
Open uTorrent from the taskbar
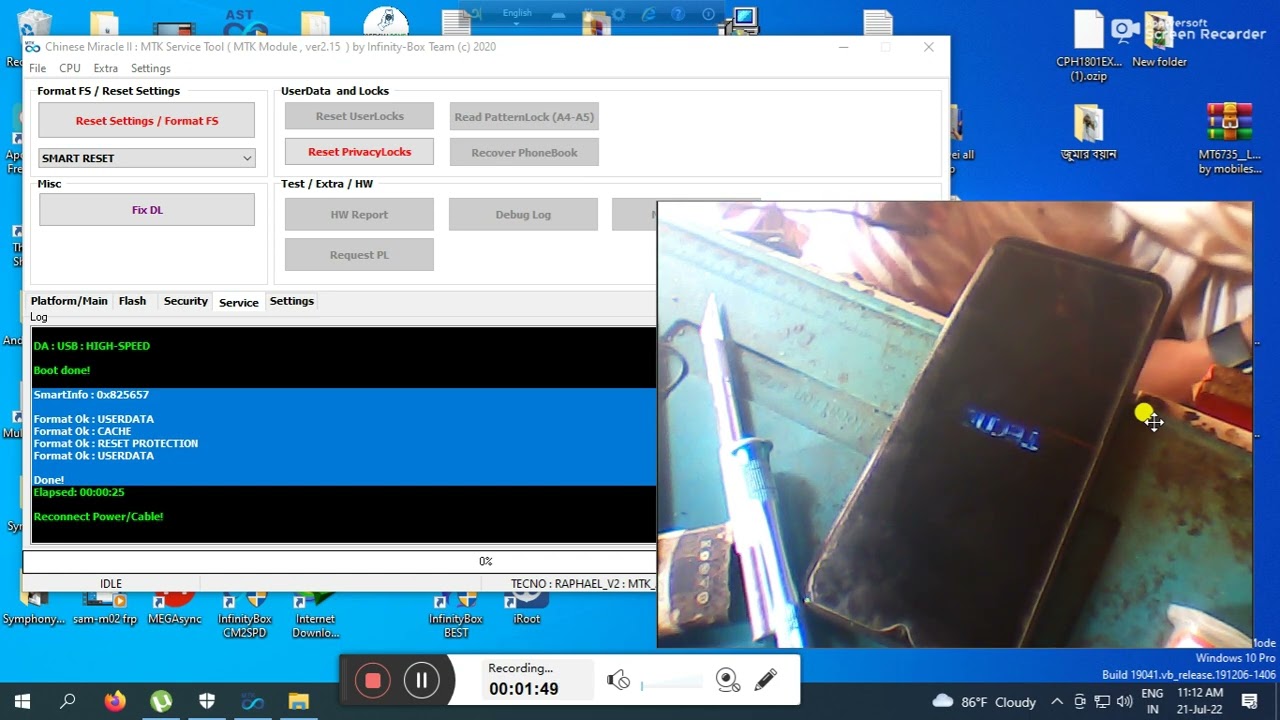(161, 701)
